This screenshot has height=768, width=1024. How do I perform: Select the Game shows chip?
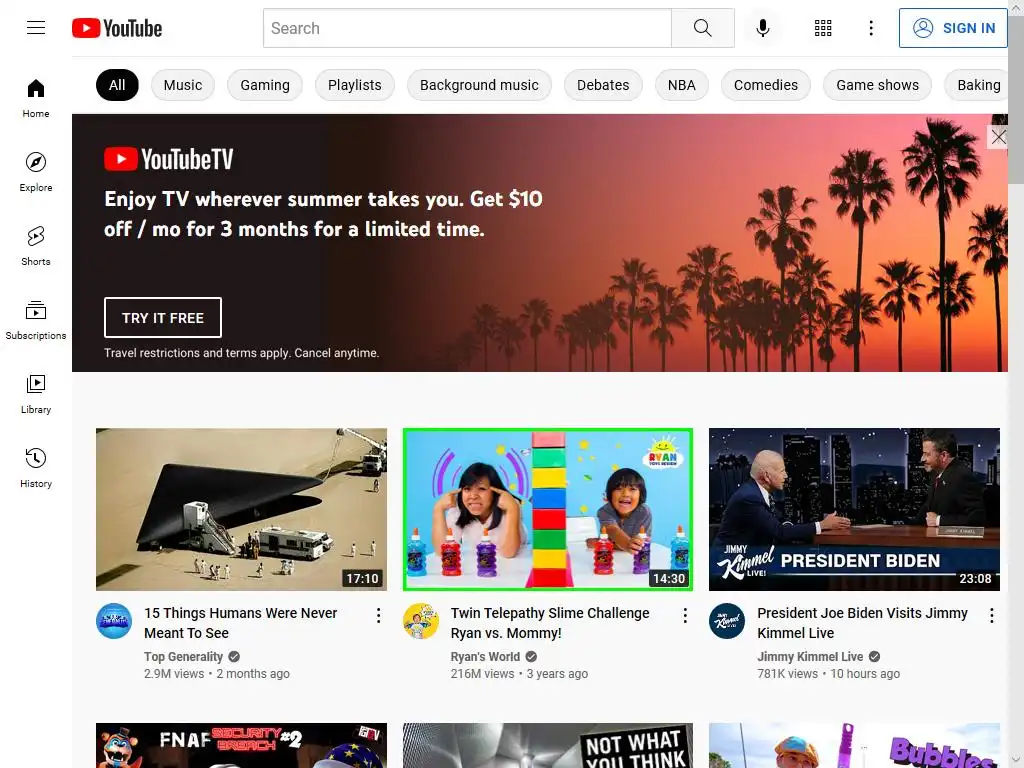(877, 85)
